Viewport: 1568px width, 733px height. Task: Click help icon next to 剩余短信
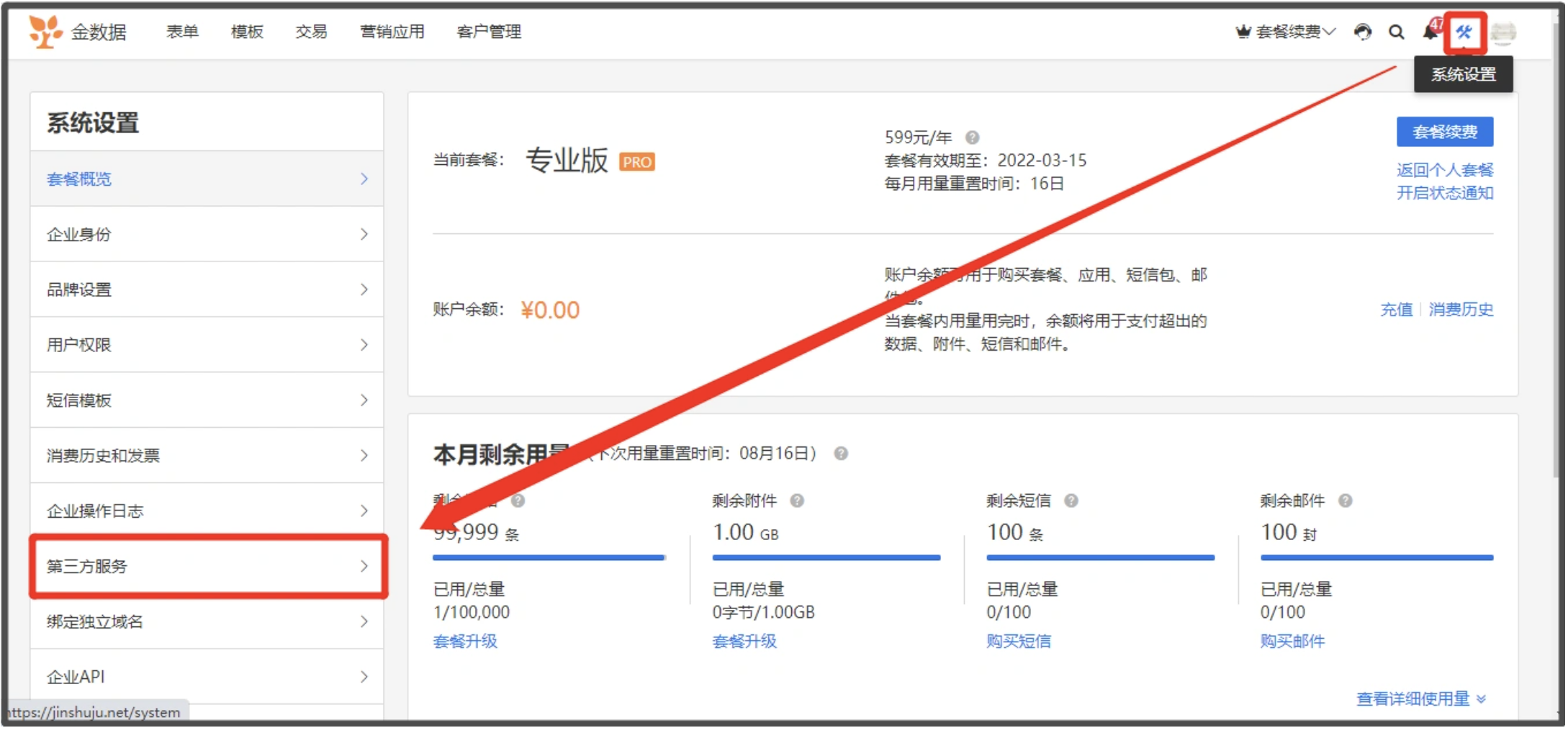[x=1071, y=500]
